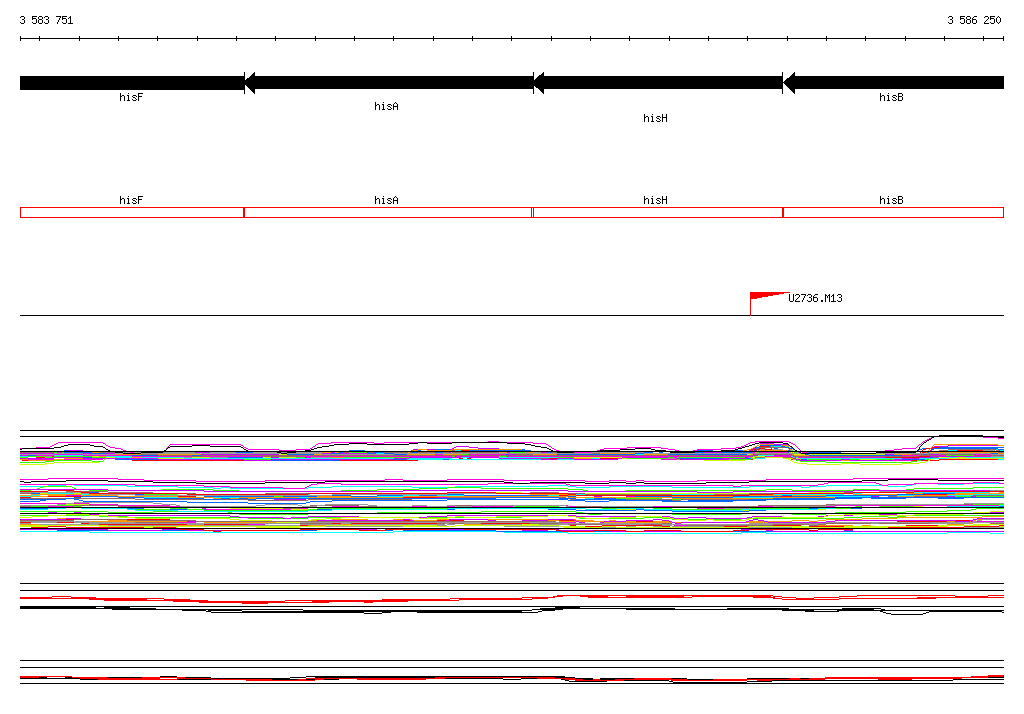This screenshot has width=1024, height=714.
Task: Click the red hisH outlined box
Action: tap(658, 212)
